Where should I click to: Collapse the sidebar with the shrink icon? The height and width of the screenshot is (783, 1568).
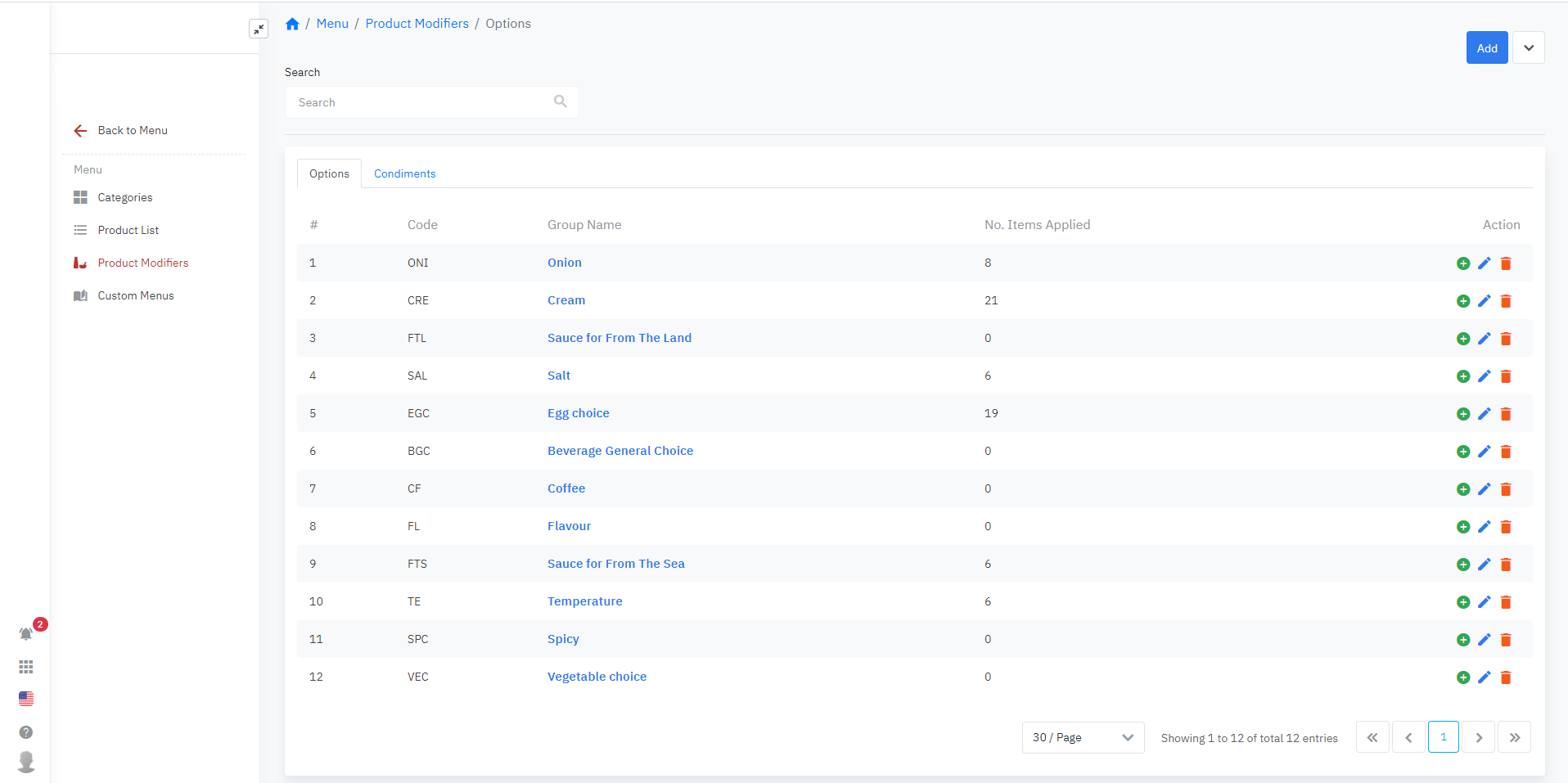pos(259,29)
